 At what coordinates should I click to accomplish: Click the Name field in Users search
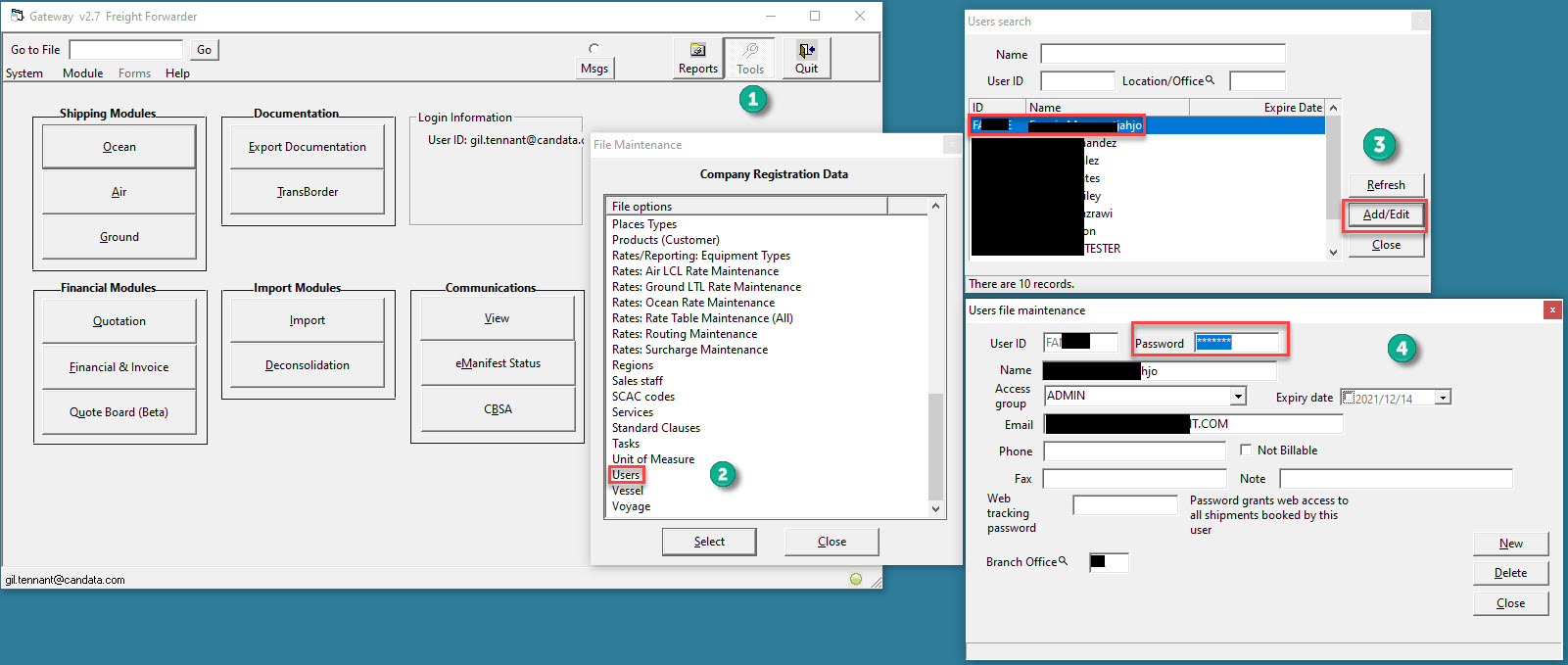tap(1163, 54)
